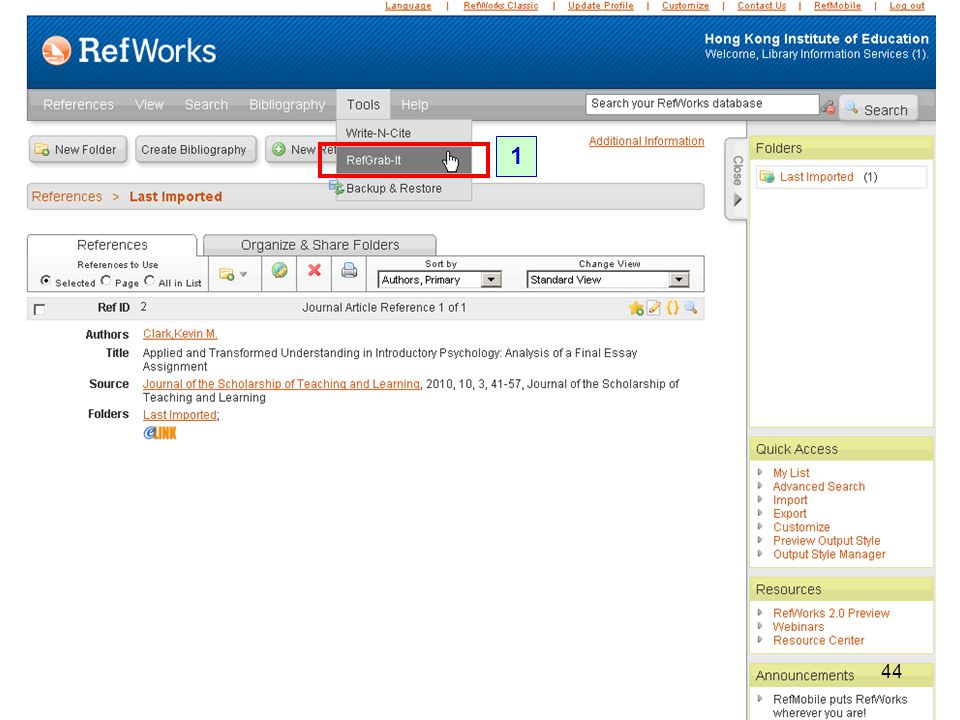Switch to Organize & Share Folders tab
The height and width of the screenshot is (720, 960).
coord(320,245)
